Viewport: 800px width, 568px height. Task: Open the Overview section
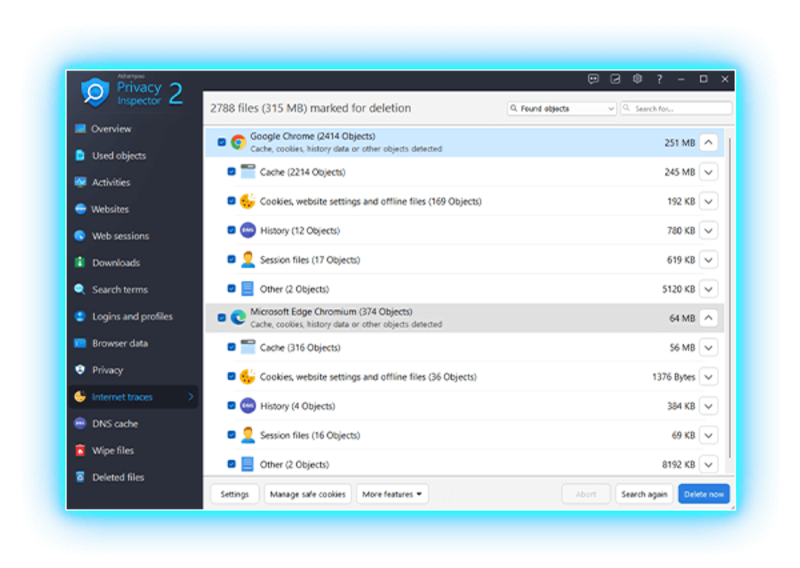(111, 129)
